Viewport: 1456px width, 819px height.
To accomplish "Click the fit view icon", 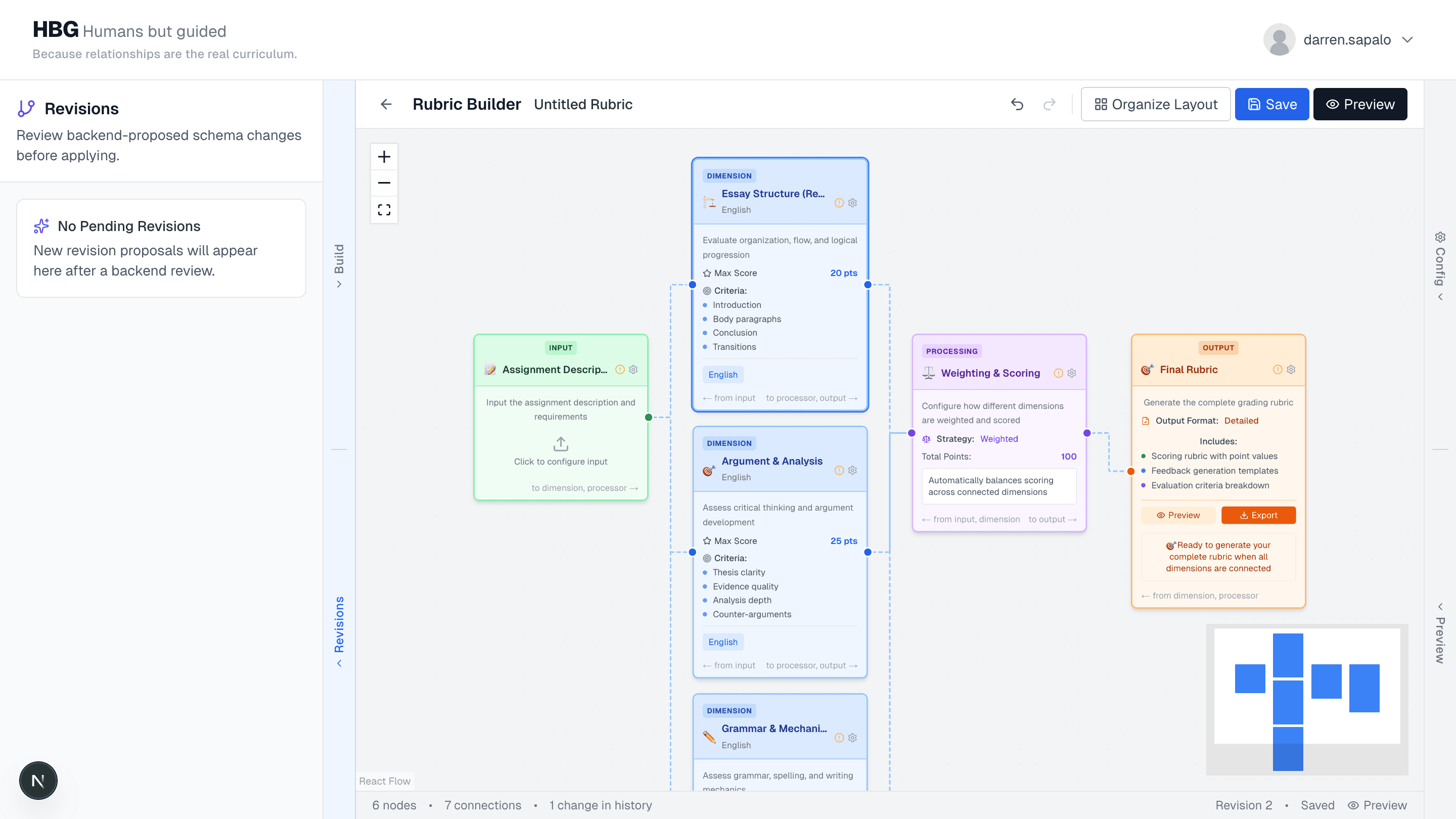I will coord(384,210).
